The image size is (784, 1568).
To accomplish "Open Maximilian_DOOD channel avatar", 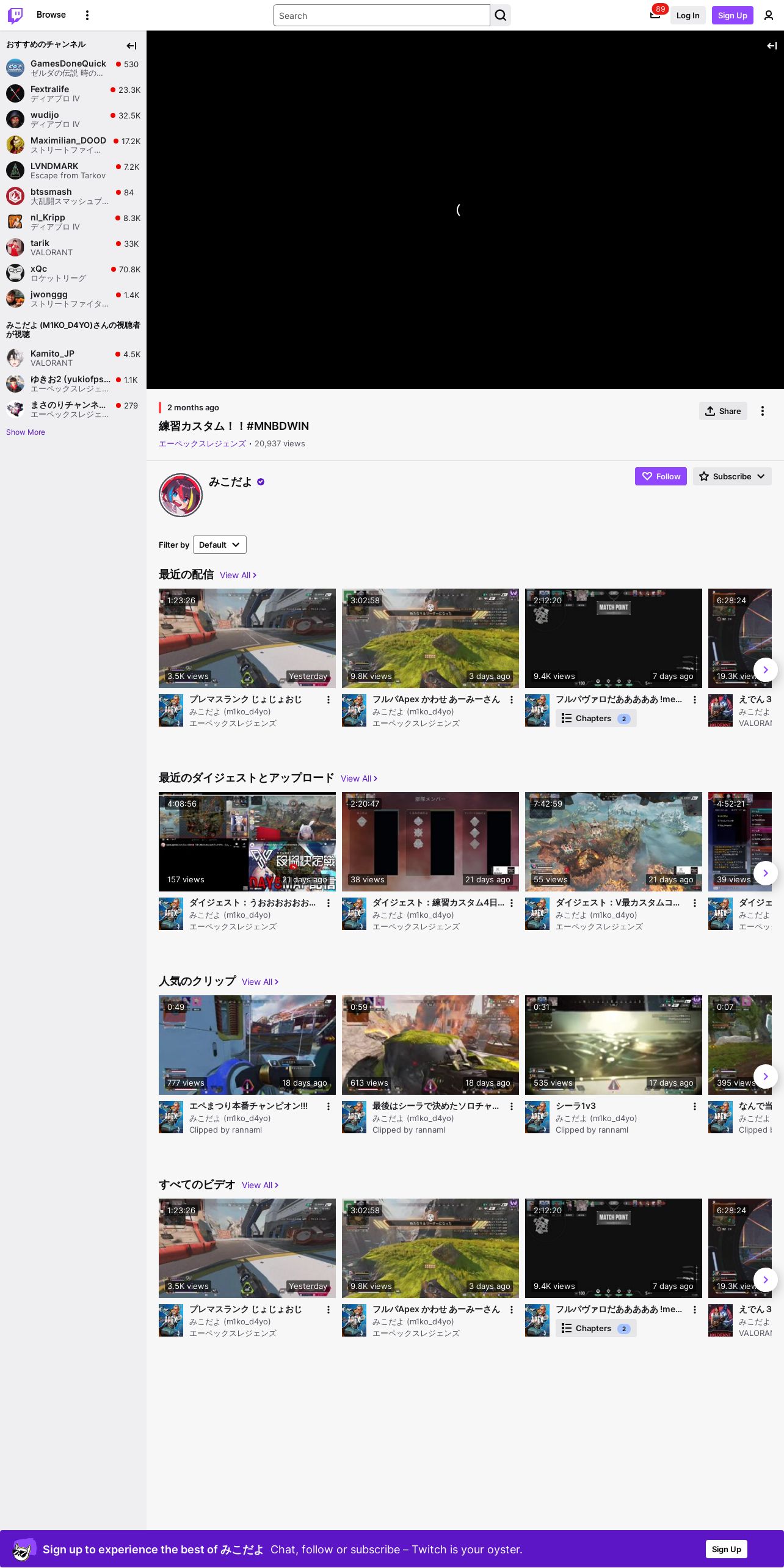I will tap(15, 145).
